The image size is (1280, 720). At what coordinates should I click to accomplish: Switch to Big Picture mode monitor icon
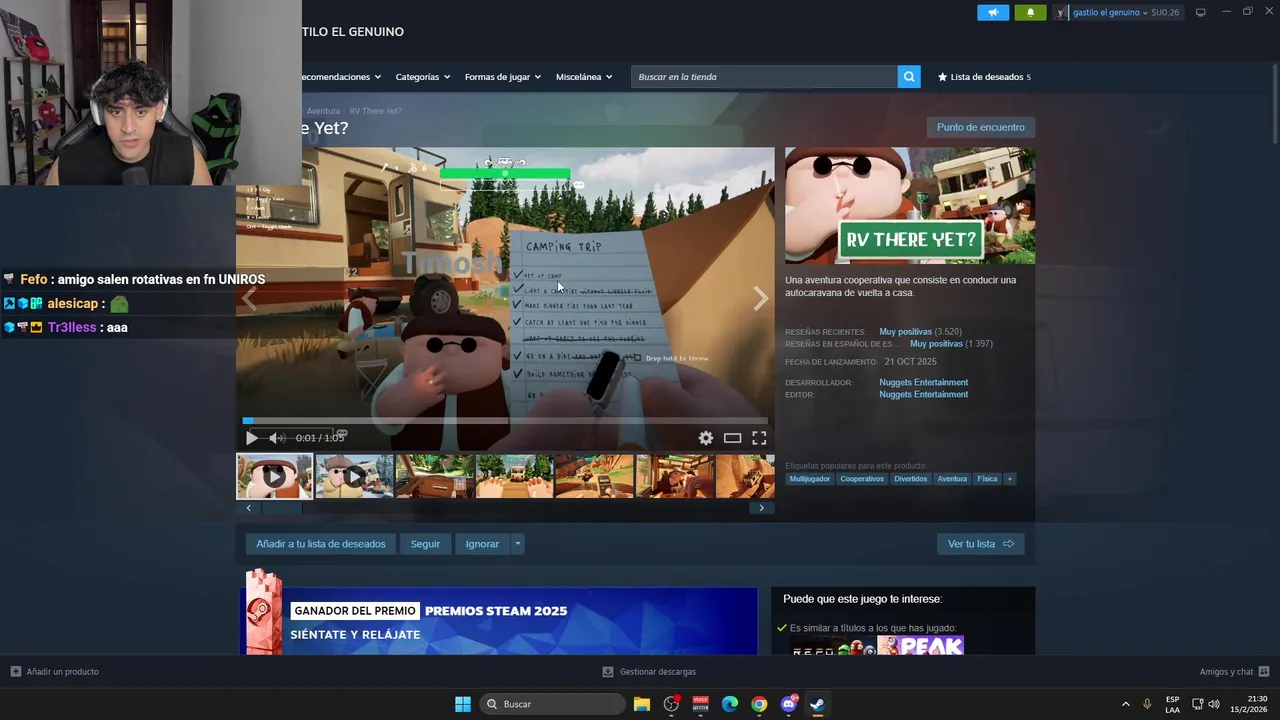[x=1201, y=12]
